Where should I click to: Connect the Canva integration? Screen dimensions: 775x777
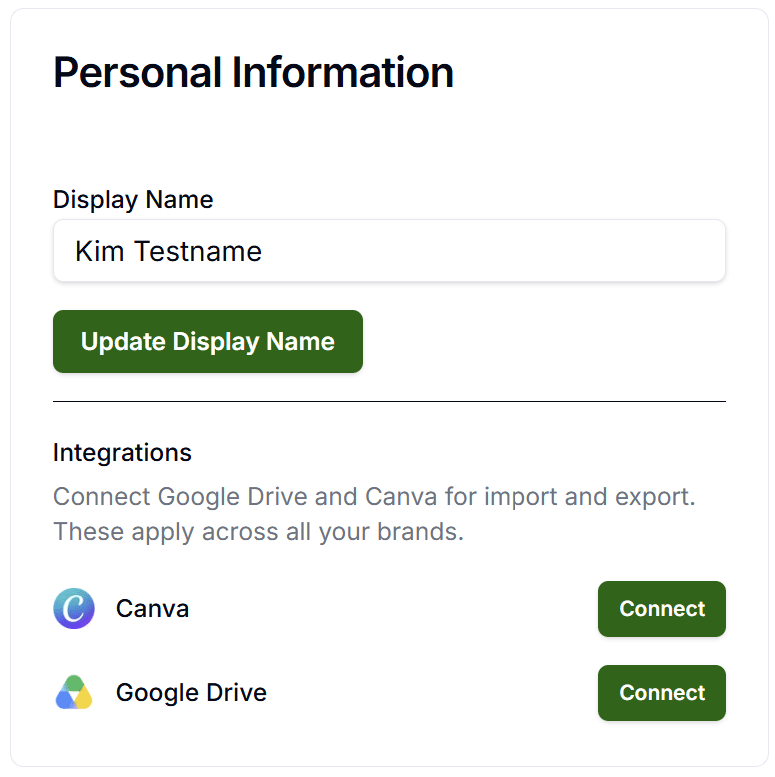(662, 609)
